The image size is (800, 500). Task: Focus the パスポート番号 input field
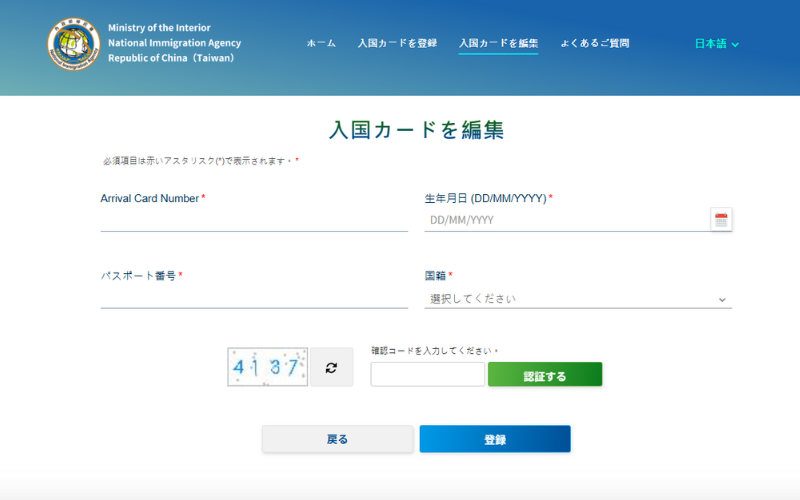click(x=254, y=297)
